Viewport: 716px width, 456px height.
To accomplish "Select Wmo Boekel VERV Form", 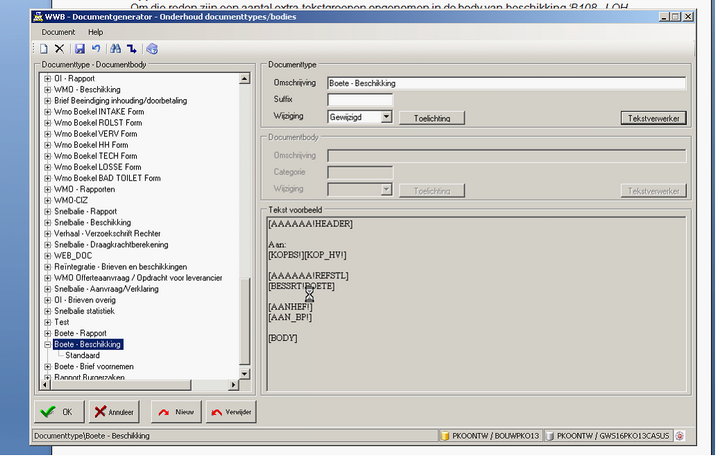I will coord(95,134).
